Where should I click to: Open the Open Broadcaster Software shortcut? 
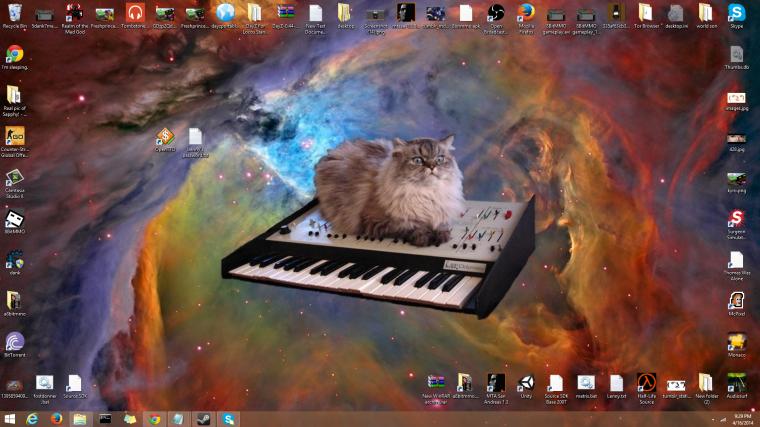(x=496, y=18)
